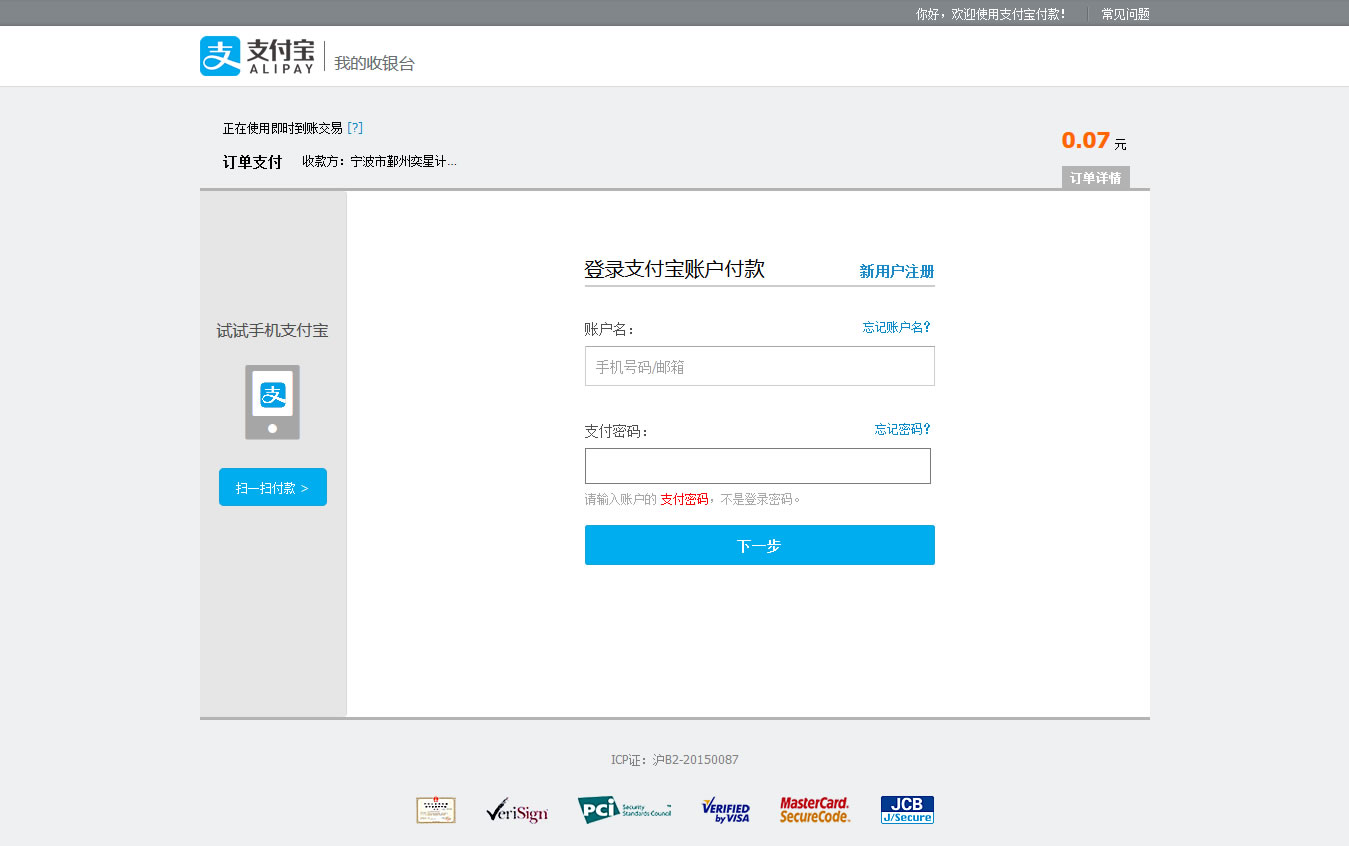The height and width of the screenshot is (846, 1349).
Task: Click 忘记账户名? link
Action: 897,327
